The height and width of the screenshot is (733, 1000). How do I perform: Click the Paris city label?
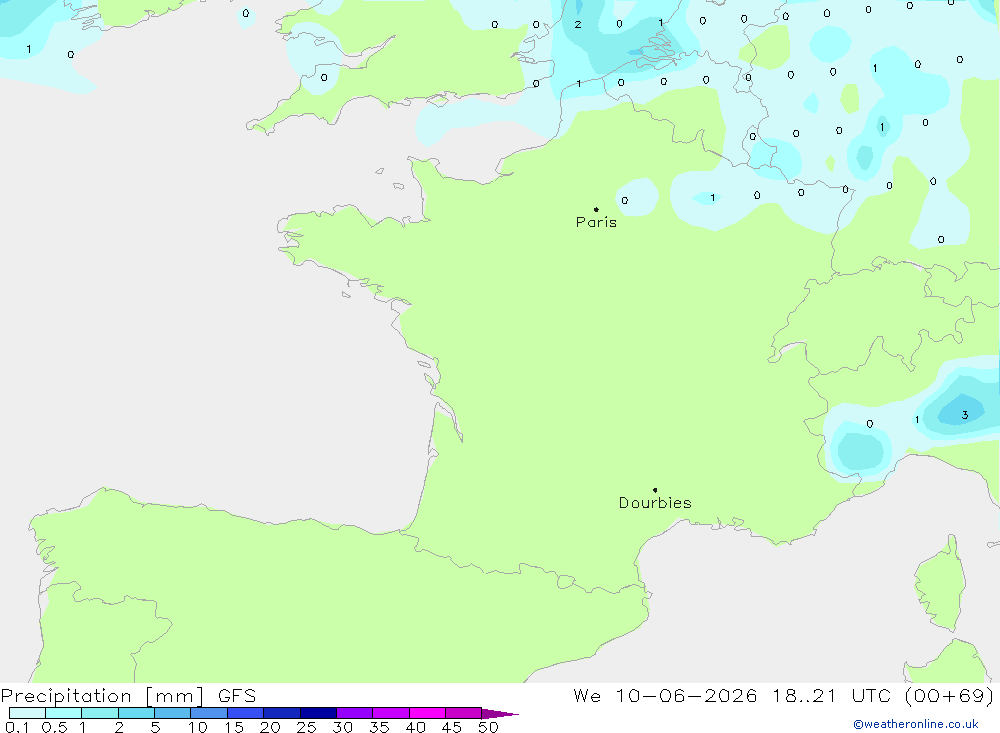click(x=596, y=222)
